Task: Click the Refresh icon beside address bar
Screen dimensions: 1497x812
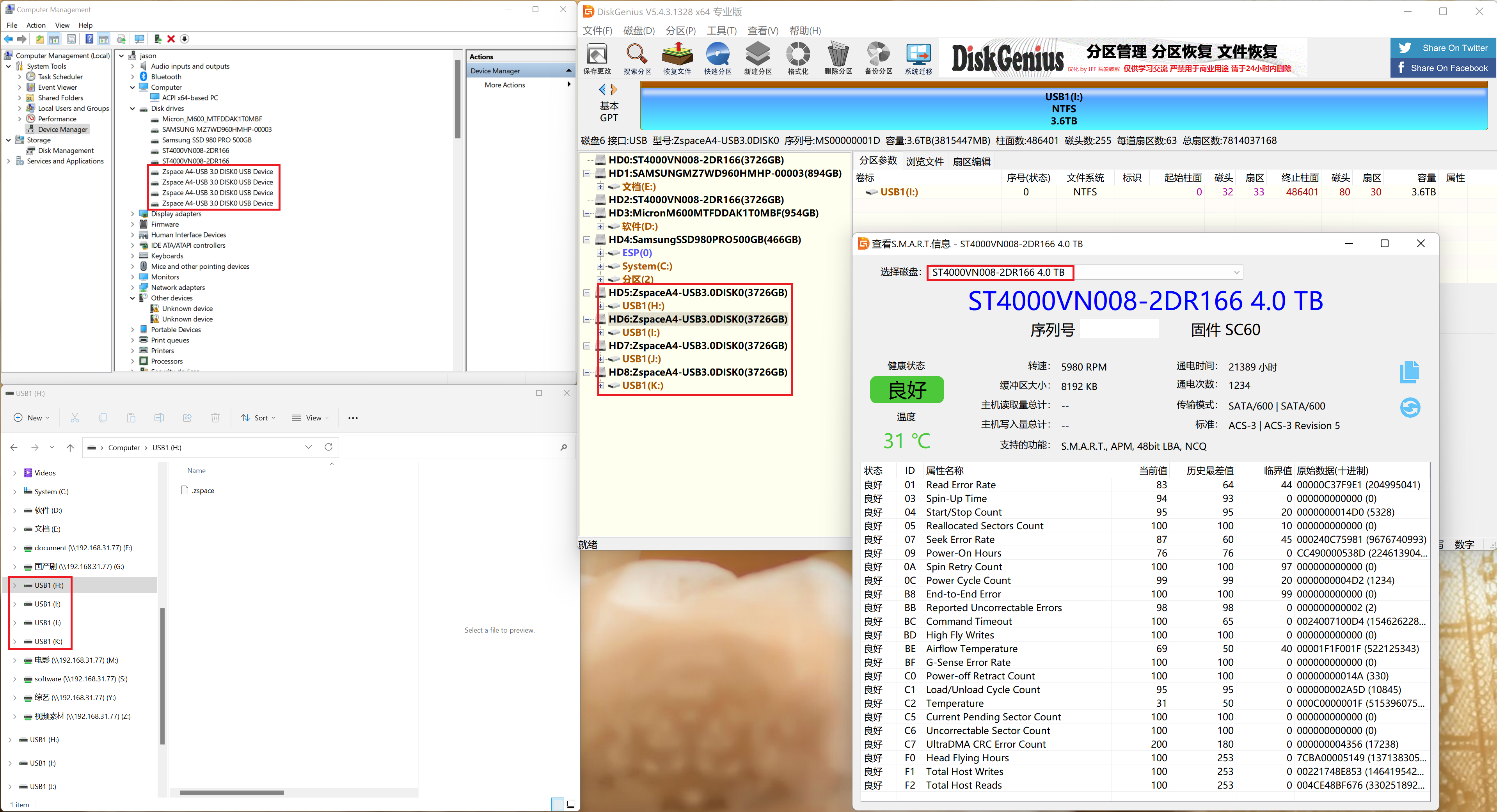Action: (329, 447)
